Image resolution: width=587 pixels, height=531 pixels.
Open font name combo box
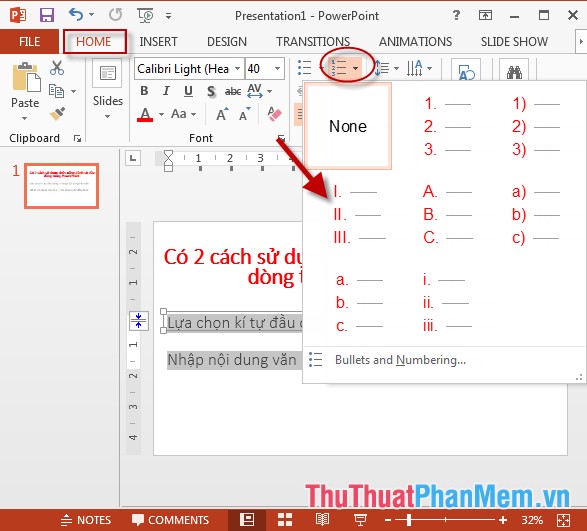[x=189, y=69]
